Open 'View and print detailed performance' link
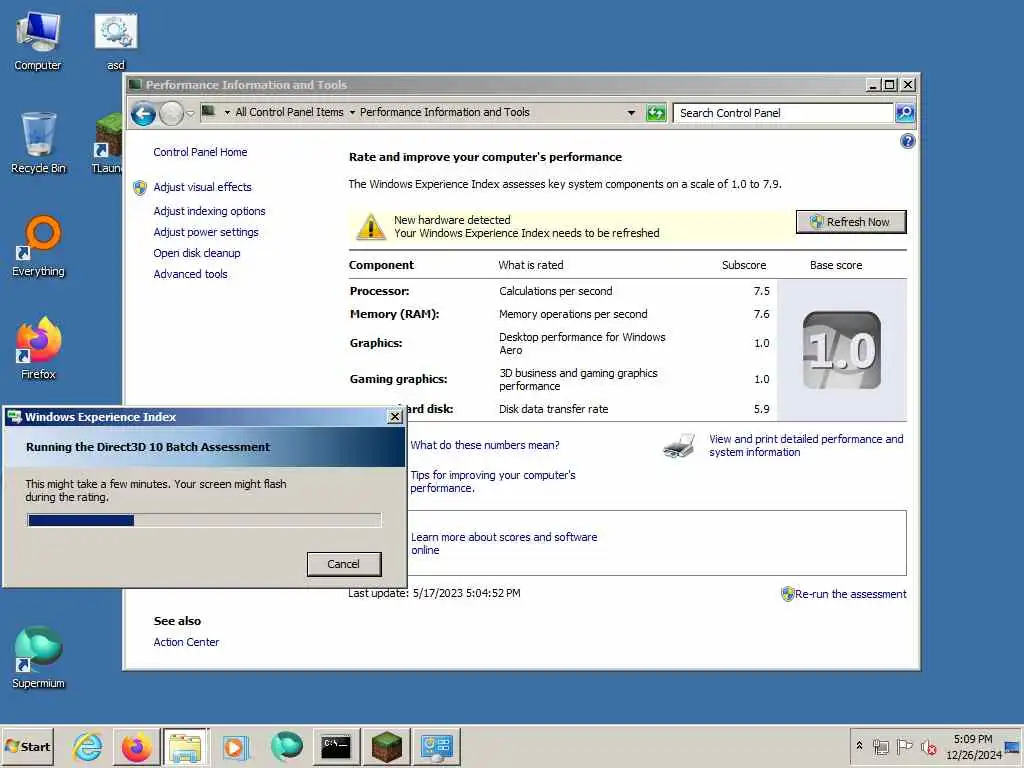The height and width of the screenshot is (768, 1024). 806,445
